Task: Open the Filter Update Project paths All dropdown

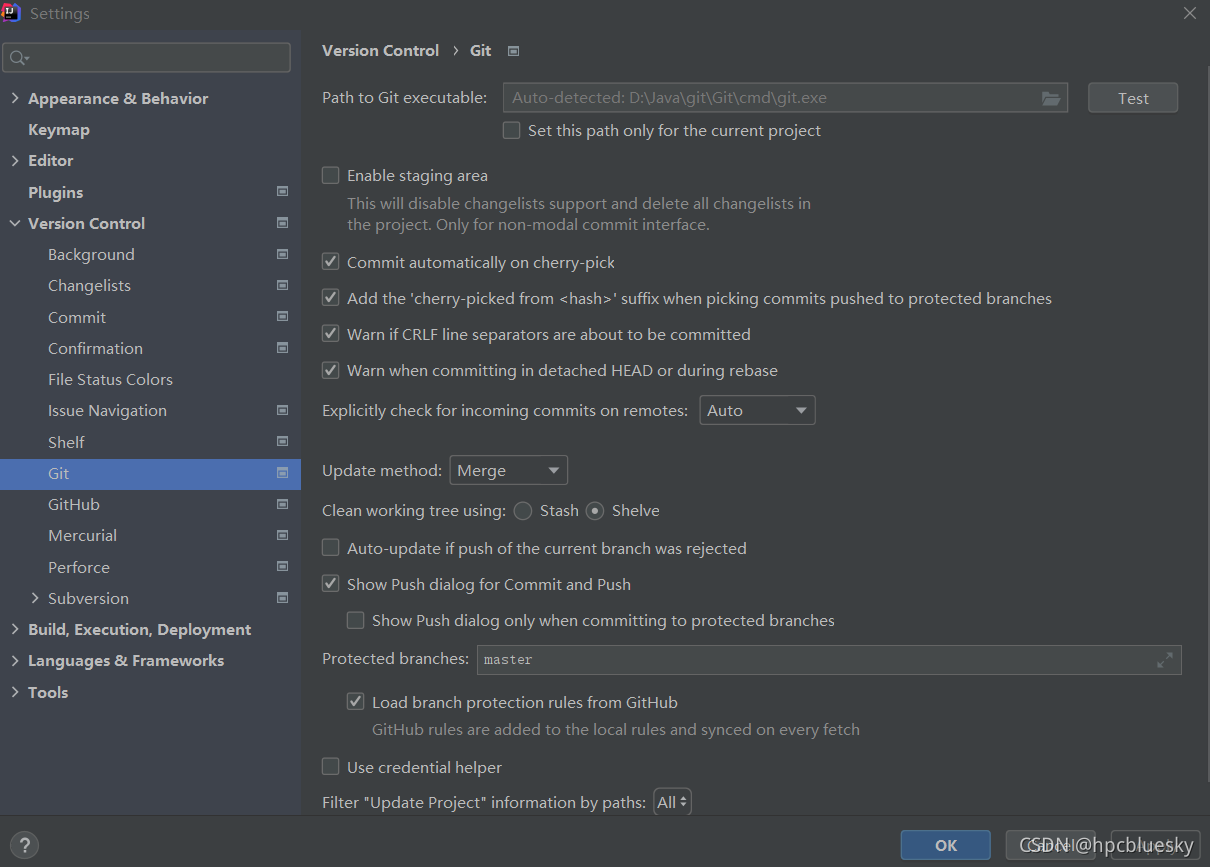Action: (x=672, y=802)
